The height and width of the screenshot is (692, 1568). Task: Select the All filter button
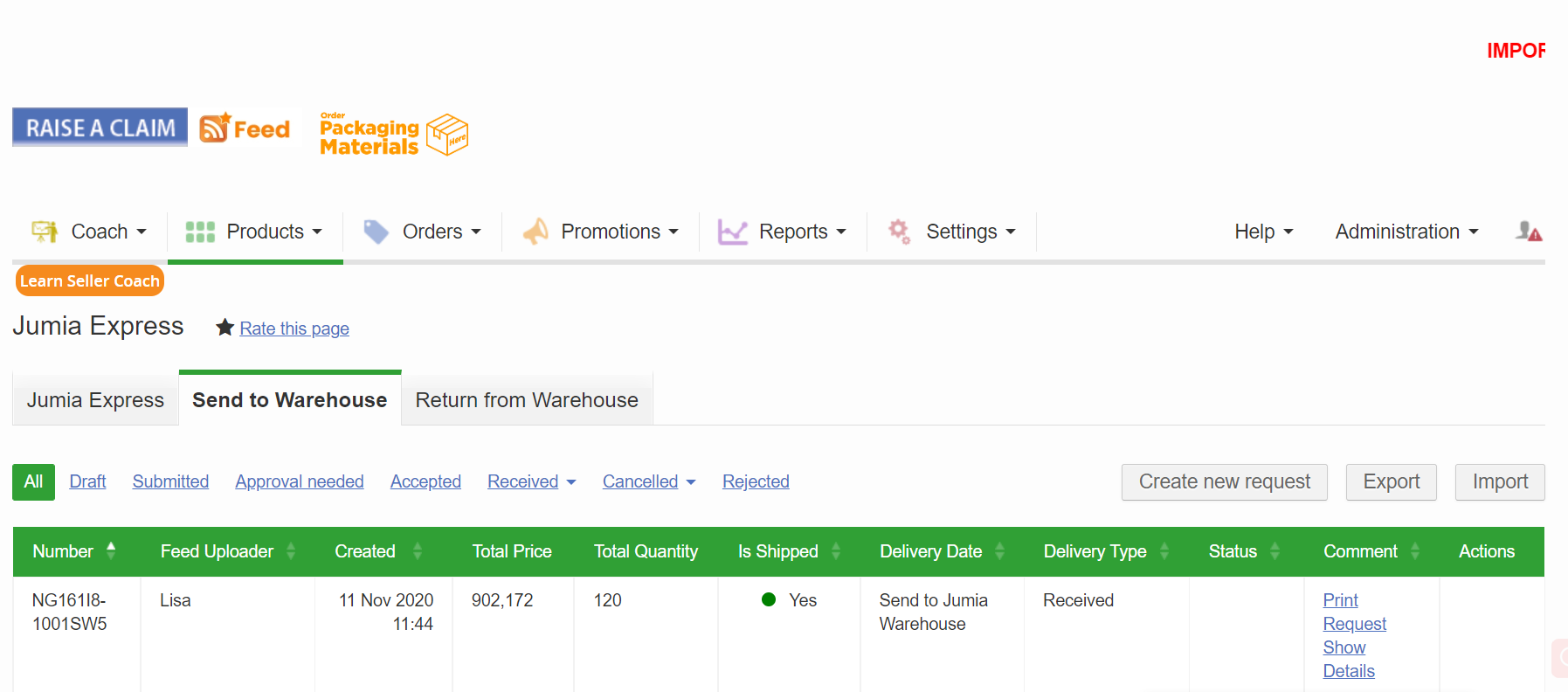(33, 481)
